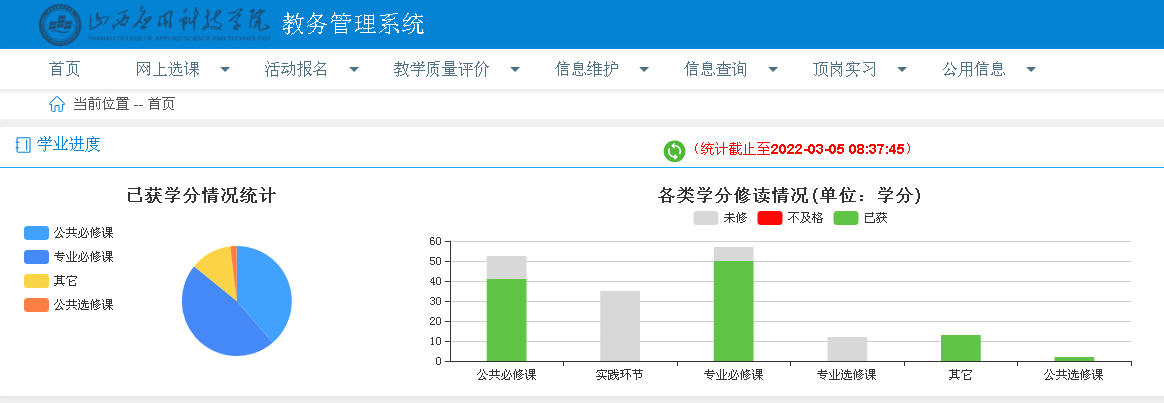This screenshot has height=403, width=1164.
Task: Open the 网上选课 menu
Action: [x=168, y=70]
